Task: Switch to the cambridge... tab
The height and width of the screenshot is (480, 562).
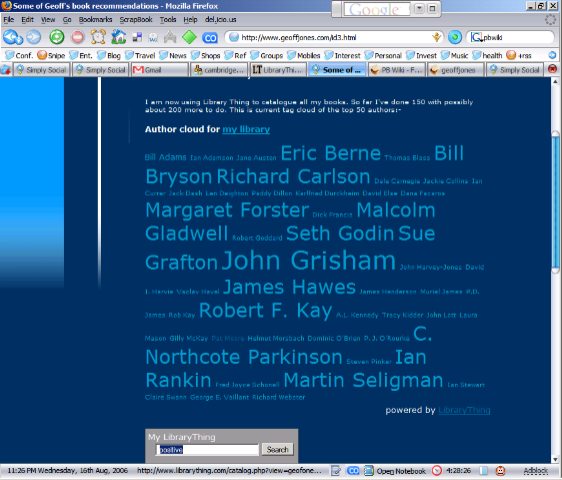Action: point(219,70)
